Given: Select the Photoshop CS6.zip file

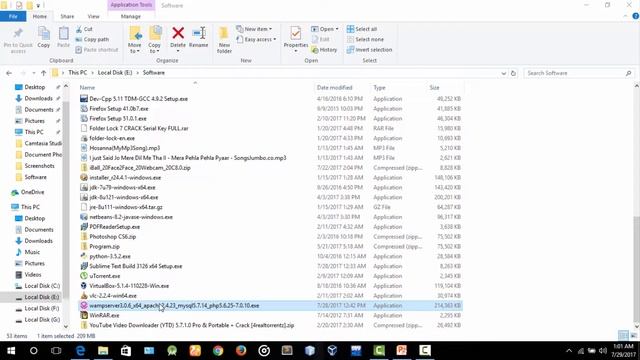Looking at the screenshot, I should click(x=113, y=236).
